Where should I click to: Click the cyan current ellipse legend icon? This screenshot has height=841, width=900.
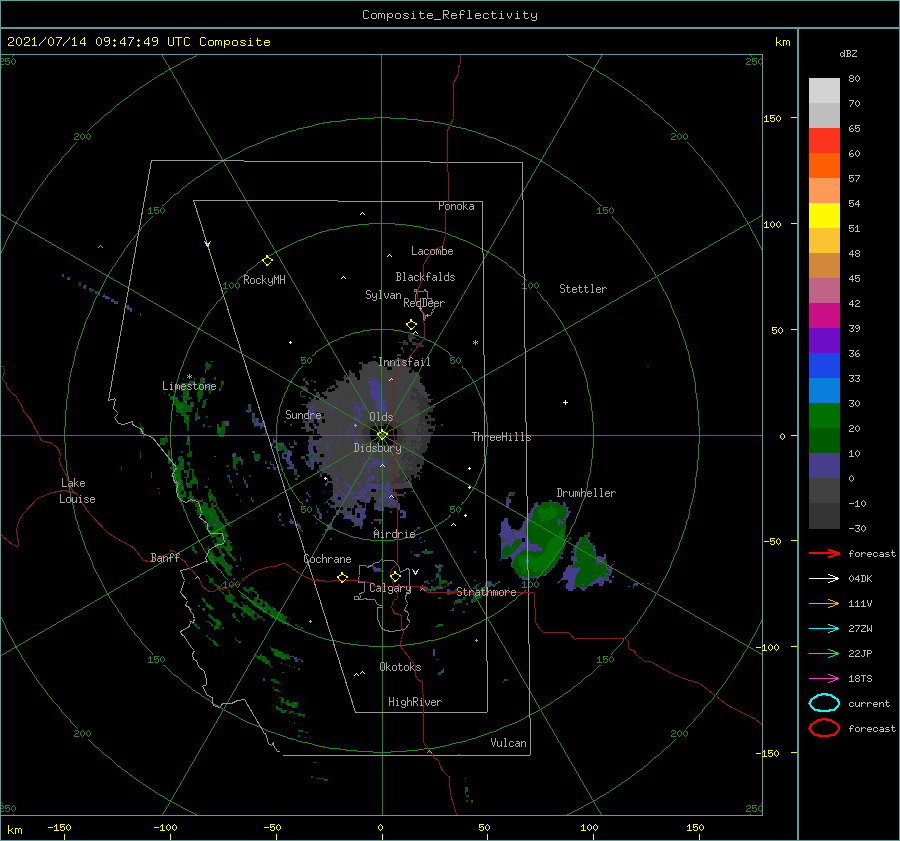[x=824, y=703]
